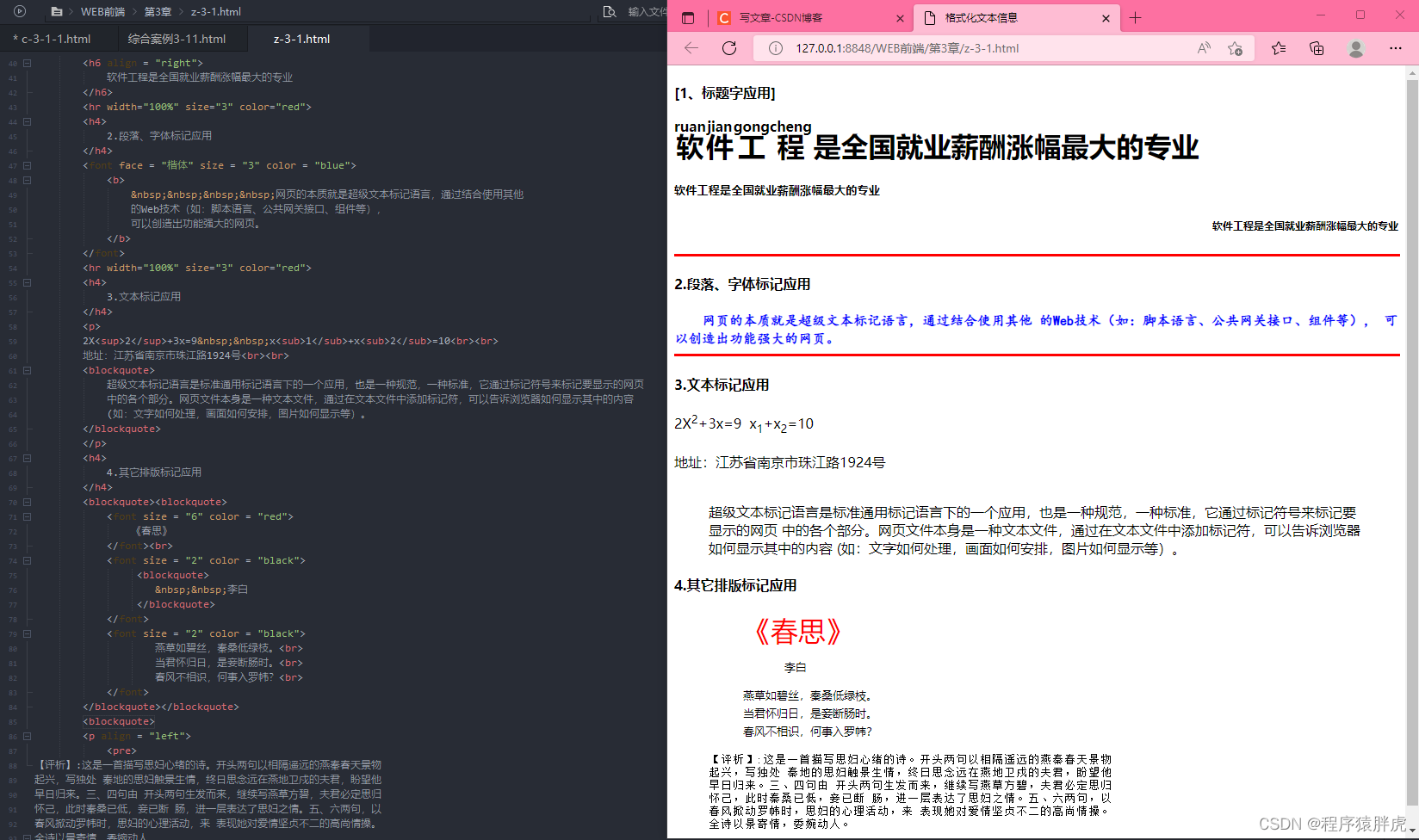This screenshot has height=840, width=1419.
Task: Click the Read aloud icon in the address bar
Action: coord(1204,48)
